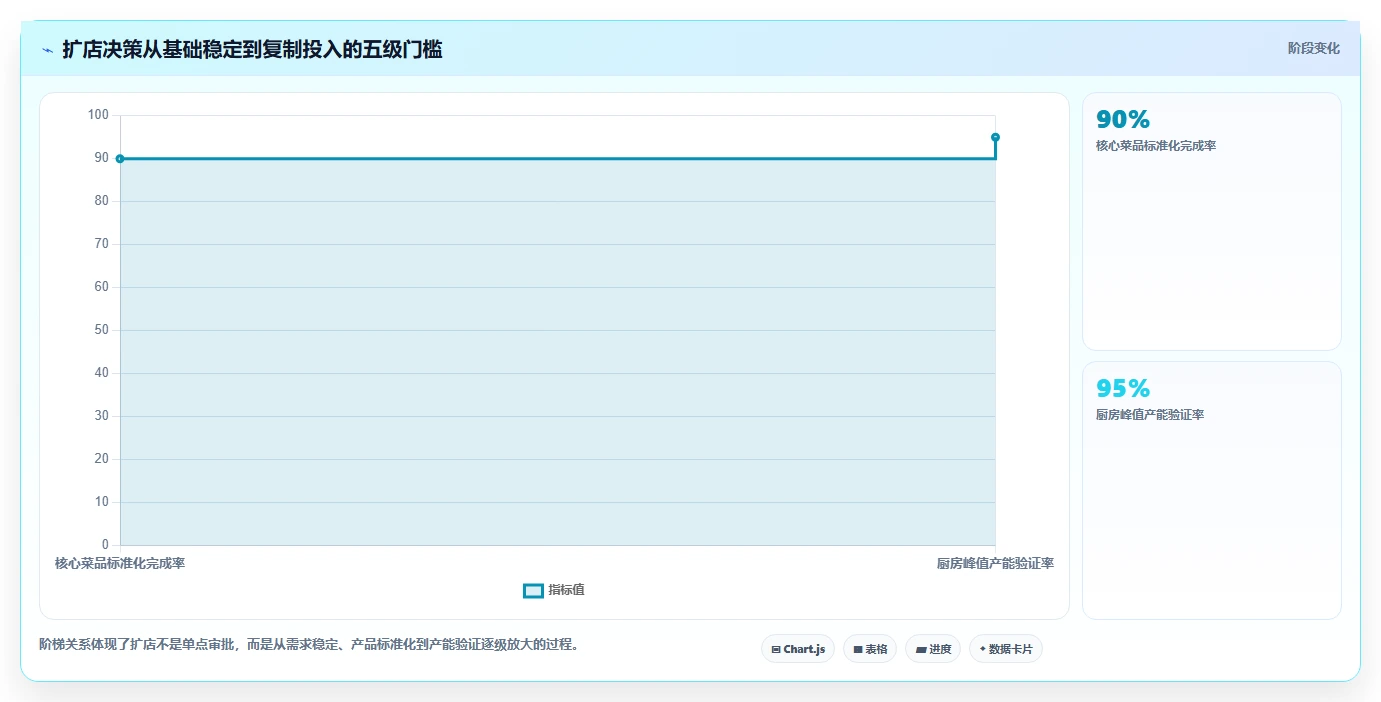Click 核心菜品标准化完成率 label in the 90% card
The height and width of the screenshot is (702, 1381).
pyautogui.click(x=1155, y=146)
